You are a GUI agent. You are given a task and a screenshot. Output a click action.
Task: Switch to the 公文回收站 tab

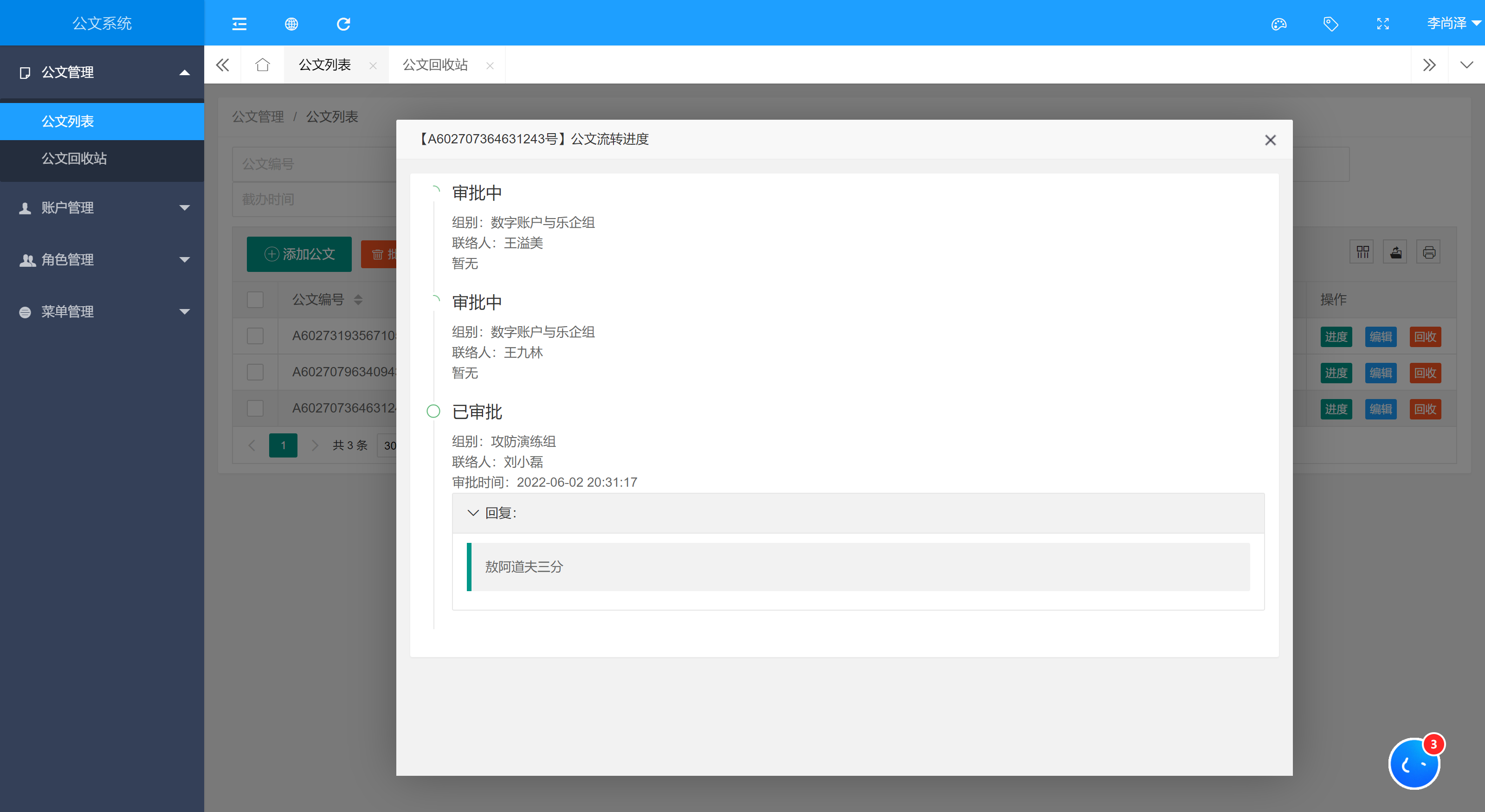(435, 64)
